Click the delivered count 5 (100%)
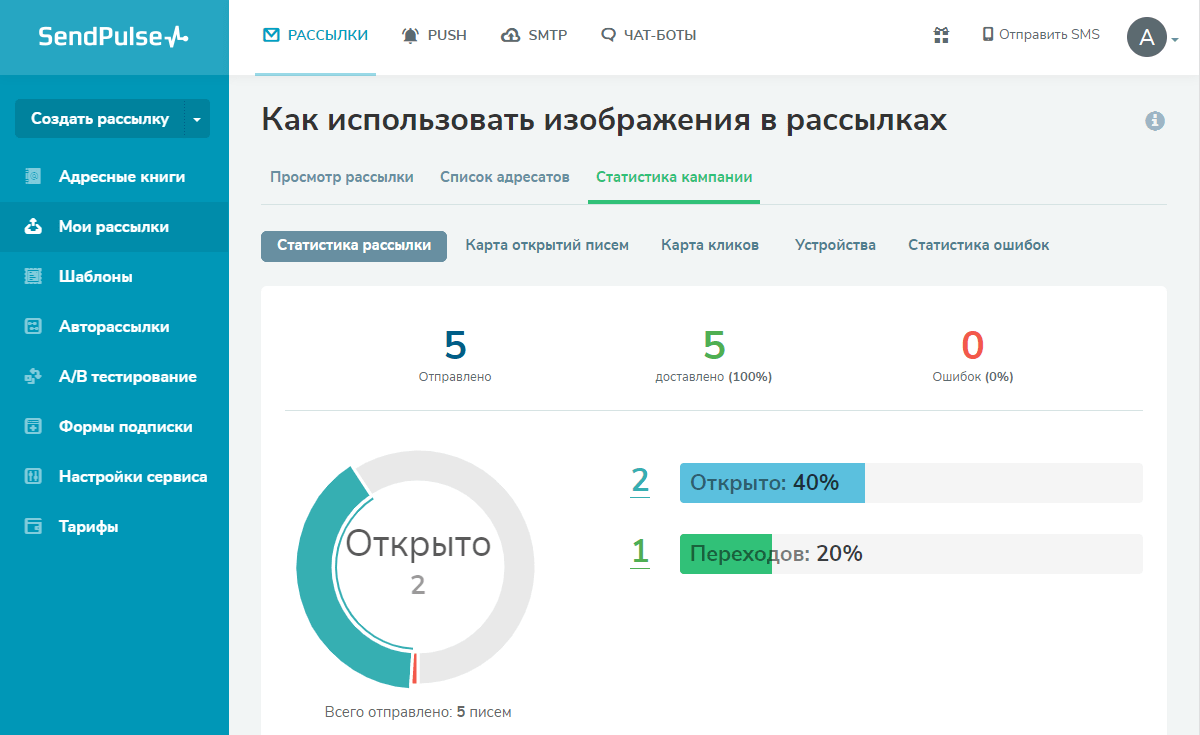The width and height of the screenshot is (1200, 735). coord(713,346)
